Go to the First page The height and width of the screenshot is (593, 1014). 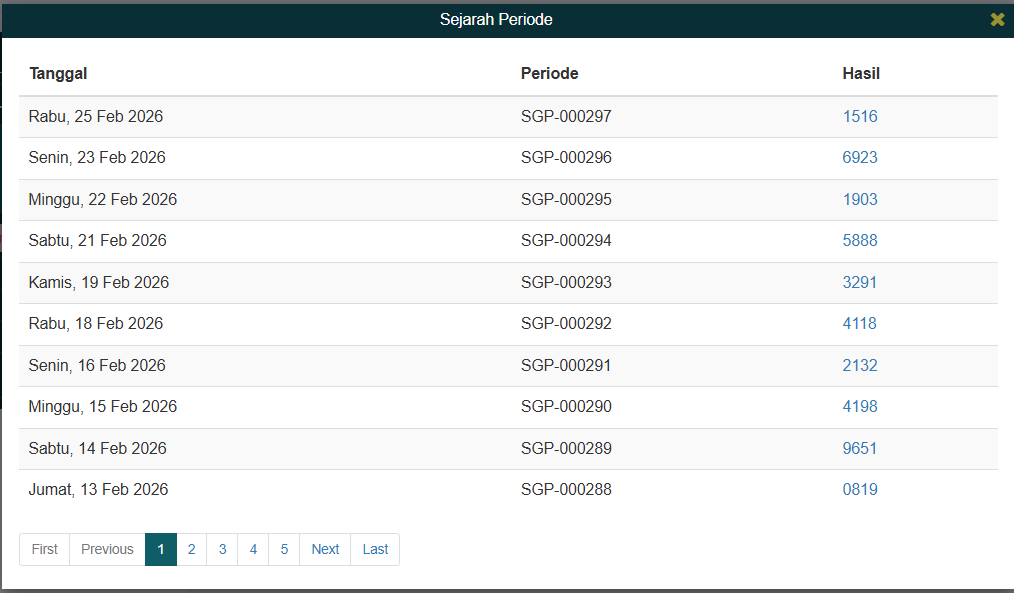pyautogui.click(x=45, y=549)
